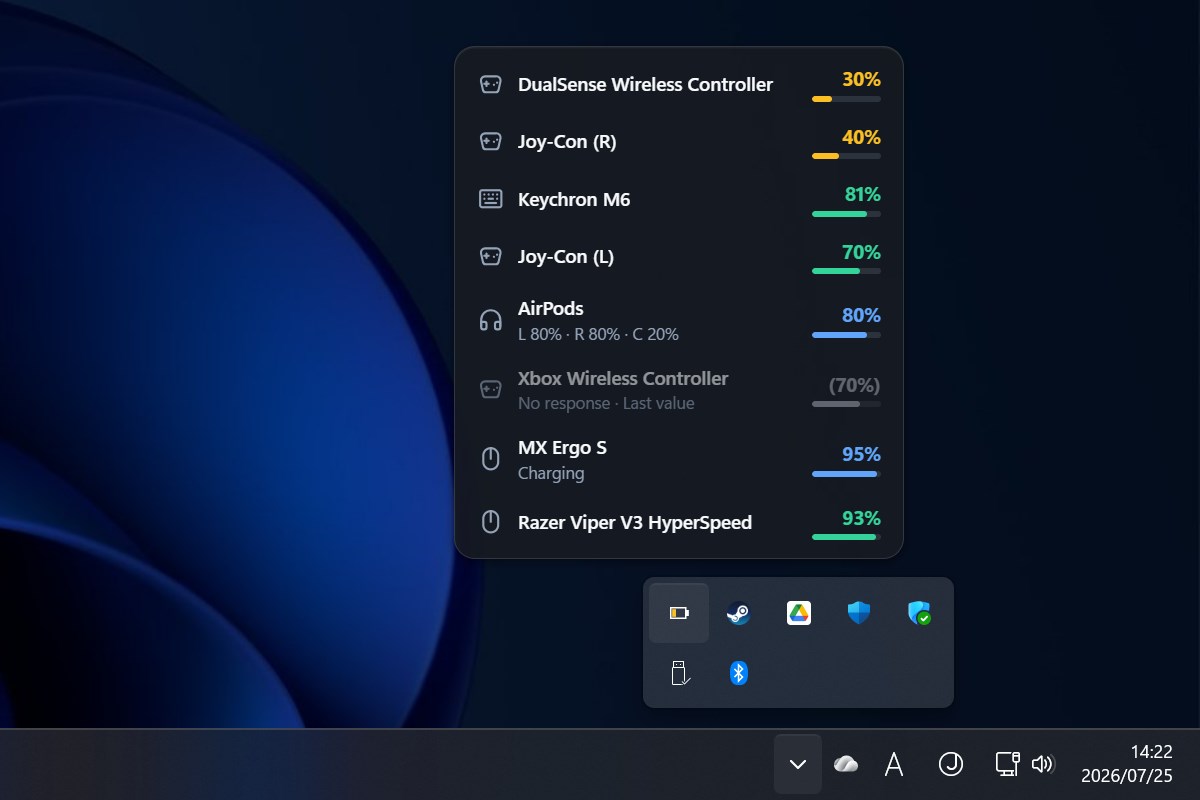Image resolution: width=1200 pixels, height=800 pixels.
Task: Click the round IME icon next to A
Action: pos(950,765)
